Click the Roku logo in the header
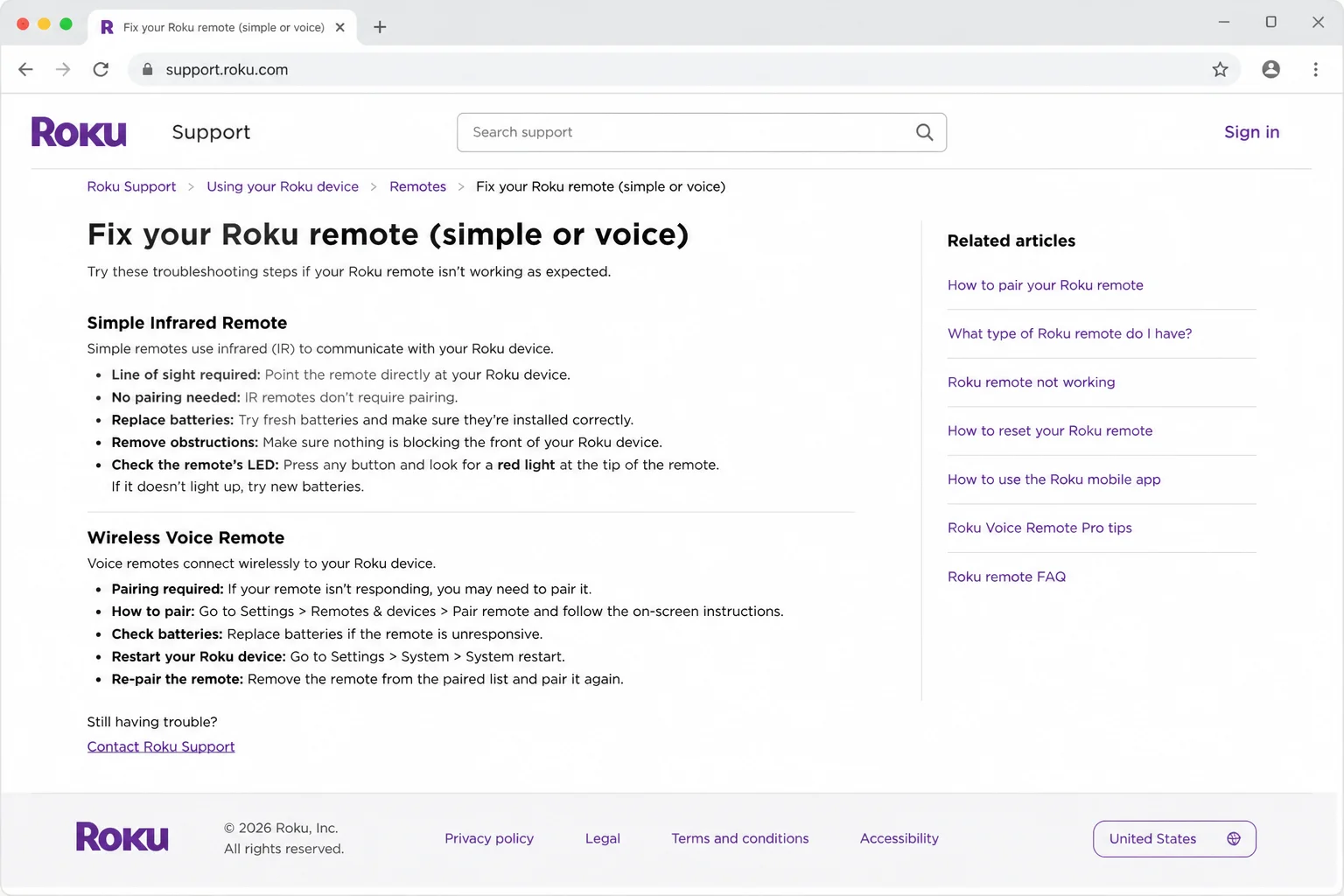Screen dimensions: 1344x896 pos(79,132)
